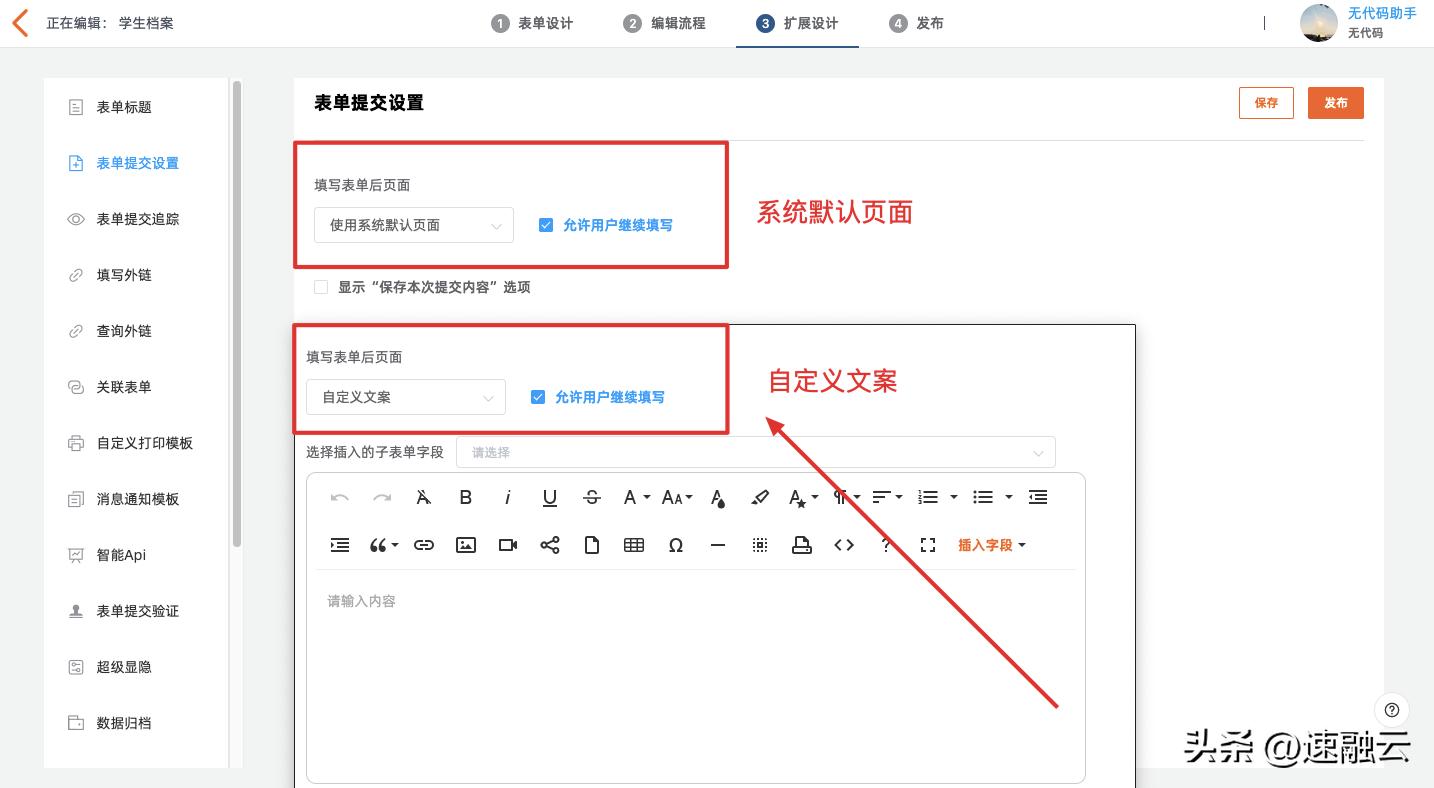Screen dimensions: 1434x788
Task: Select 表单提交追踪 in the left sidebar
Action: click(138, 219)
